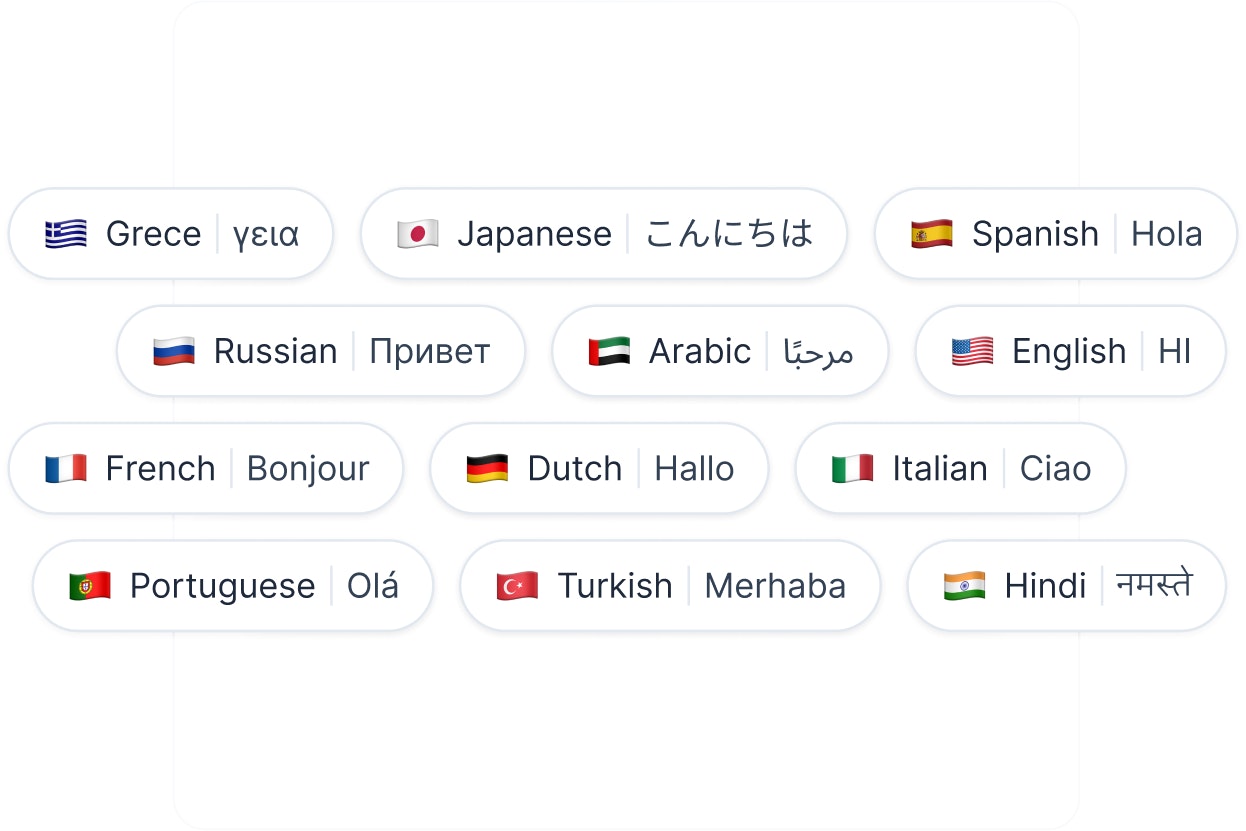Click the Greek flag icon
The image size is (1246, 831).
(x=66, y=234)
